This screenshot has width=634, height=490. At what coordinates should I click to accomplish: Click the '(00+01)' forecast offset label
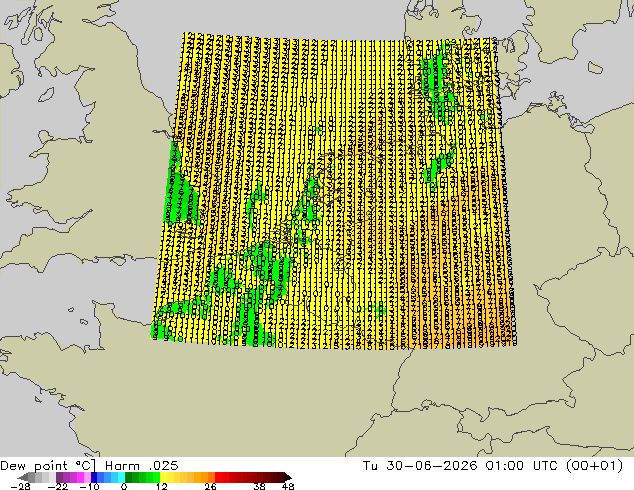pyautogui.click(x=594, y=466)
